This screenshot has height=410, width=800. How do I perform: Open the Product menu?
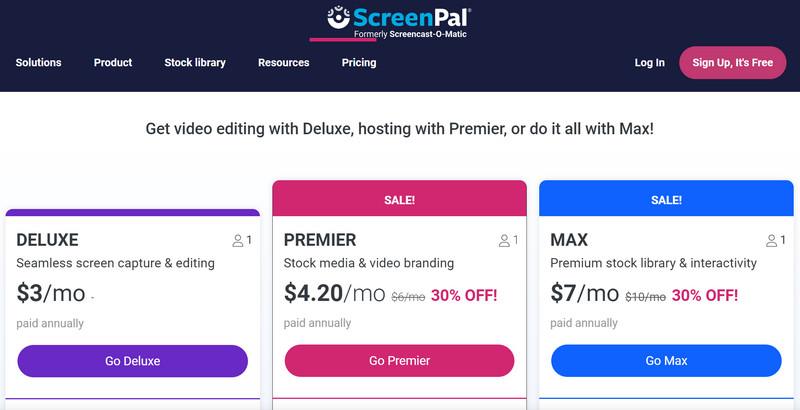tap(113, 62)
